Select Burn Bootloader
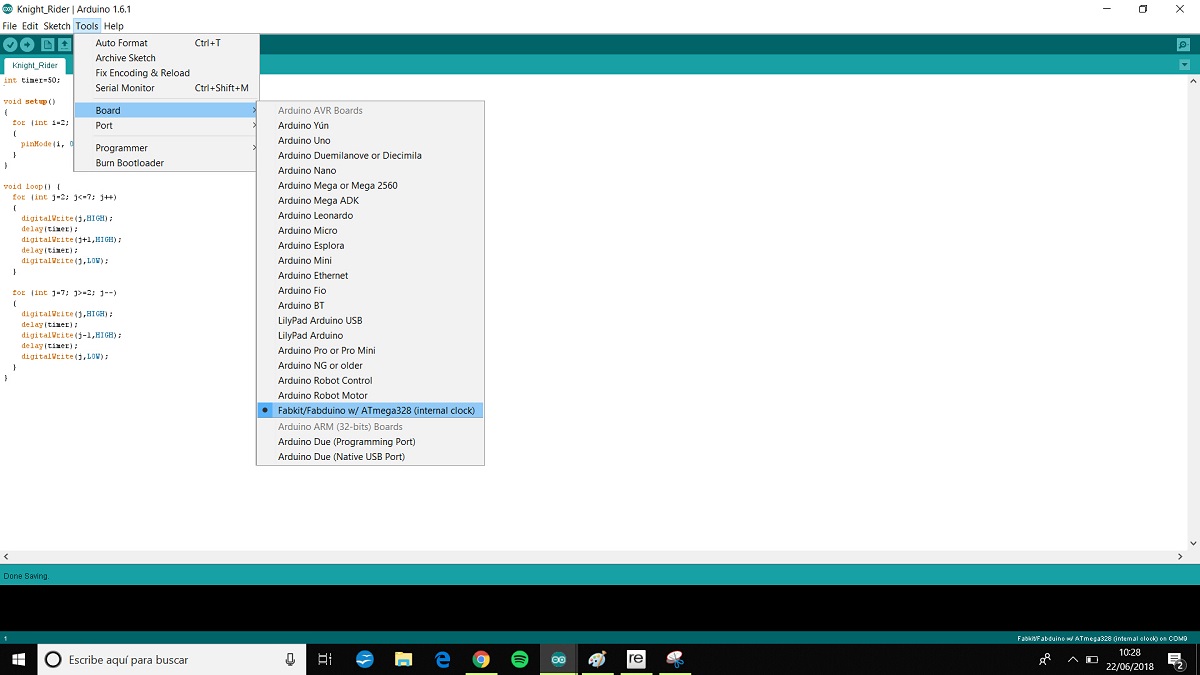The height and width of the screenshot is (675, 1200). [166, 163]
